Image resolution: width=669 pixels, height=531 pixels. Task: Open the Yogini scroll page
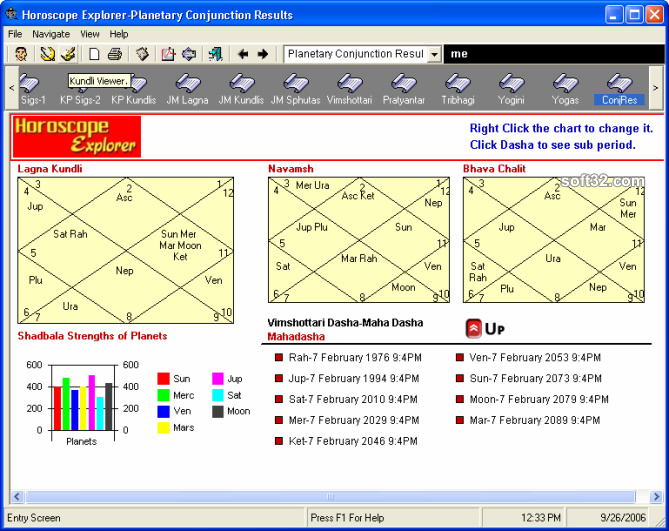click(x=511, y=89)
